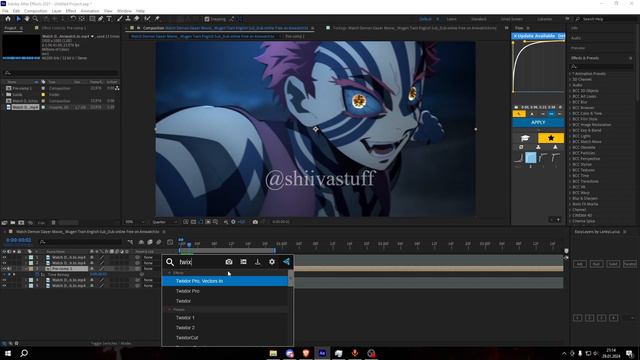The width and height of the screenshot is (640, 360).
Task: Select the Hand tool
Action: 27,19
